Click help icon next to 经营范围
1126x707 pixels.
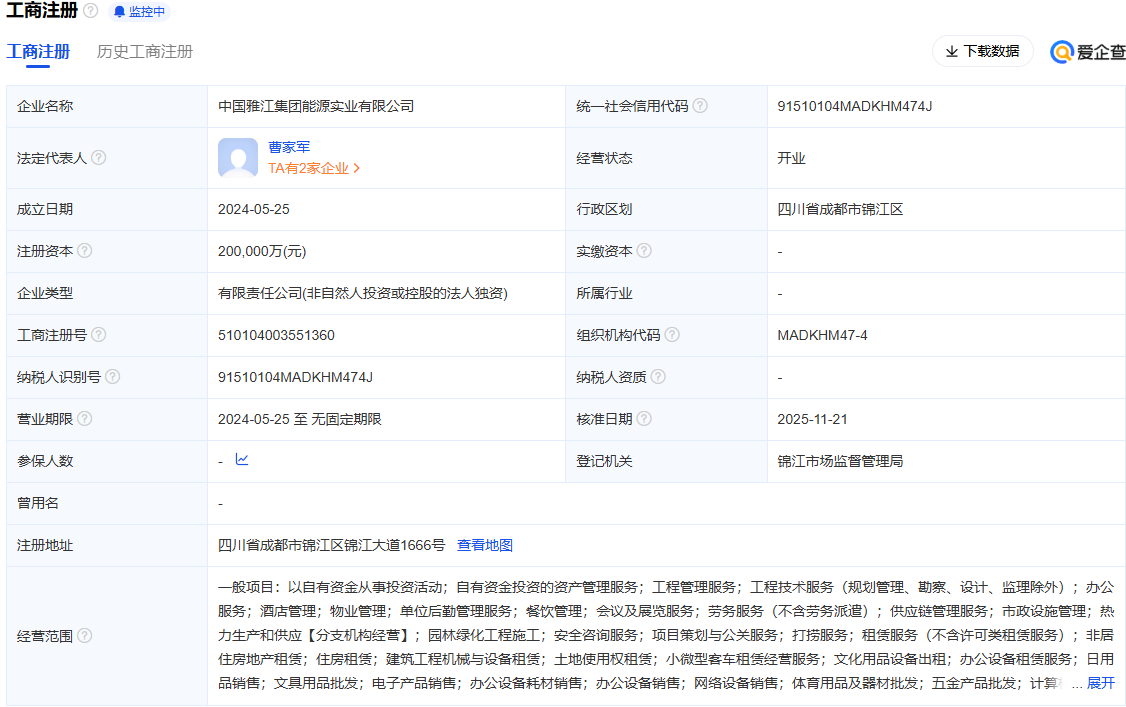click(85, 635)
